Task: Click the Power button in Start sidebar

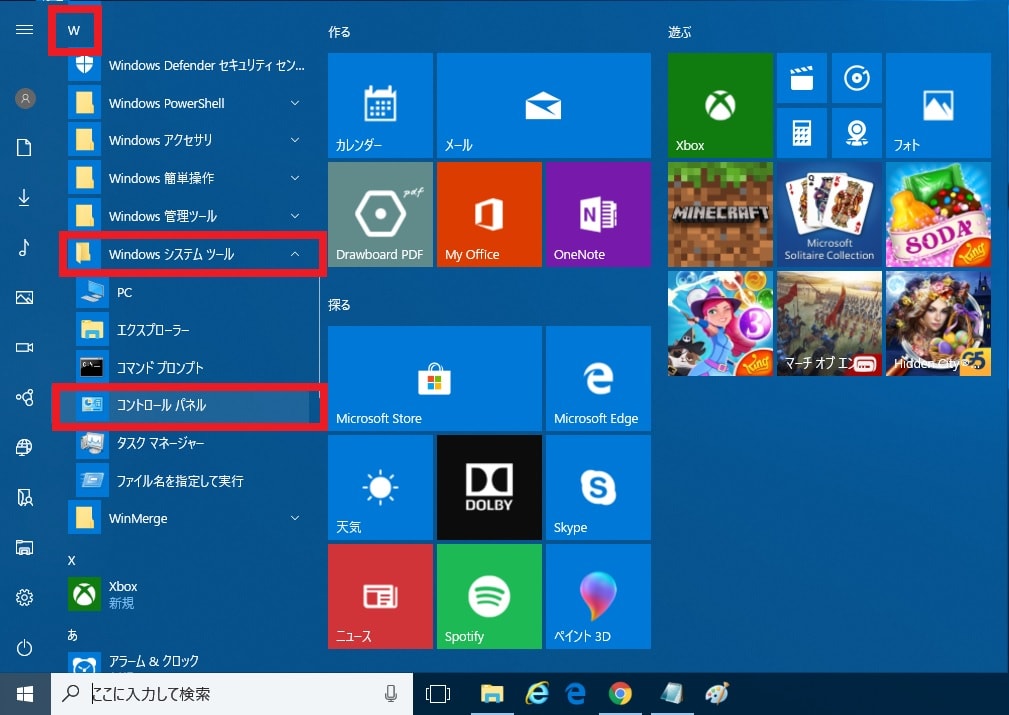Action: [x=24, y=647]
